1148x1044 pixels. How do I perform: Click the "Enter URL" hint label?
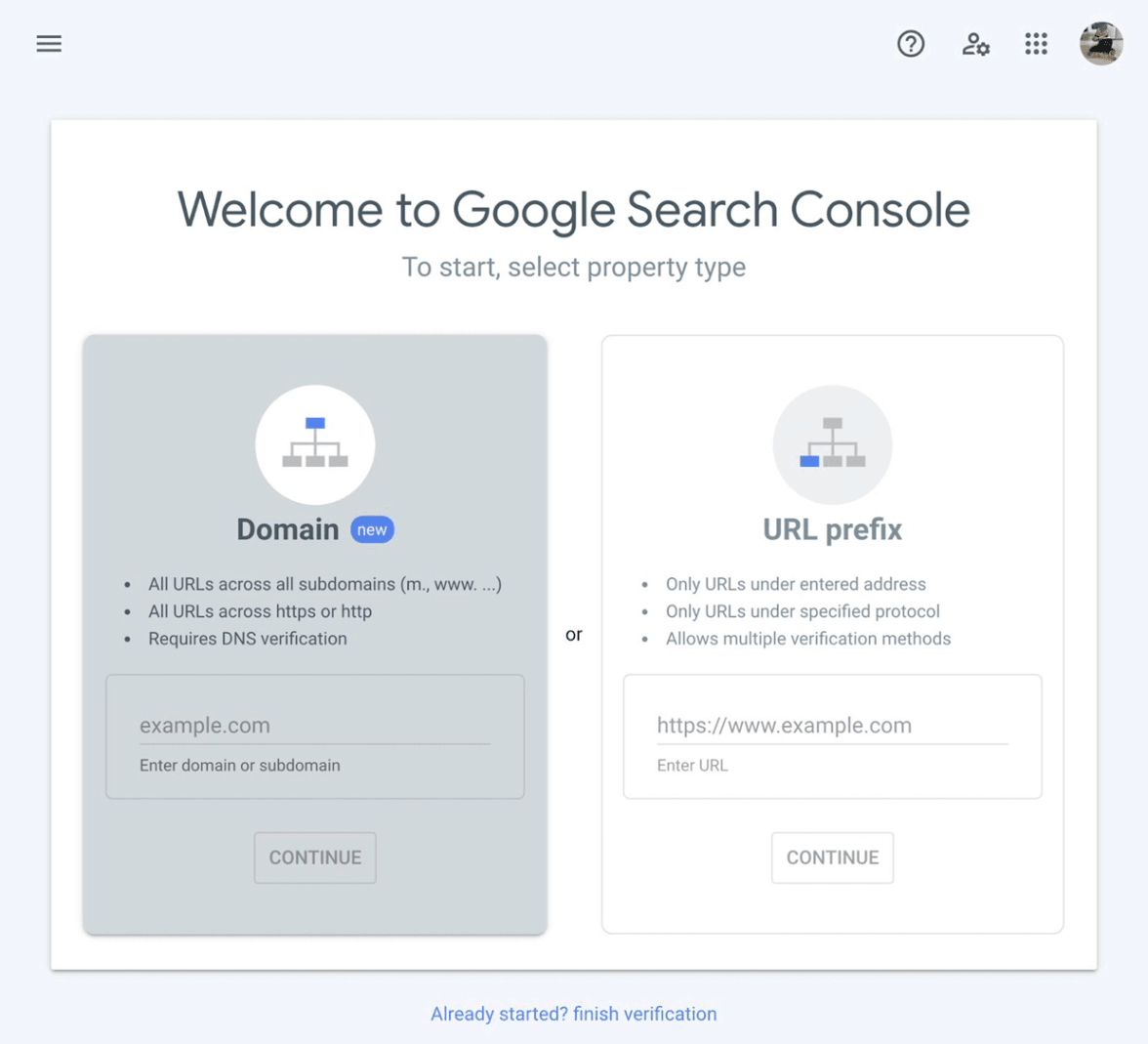692,766
